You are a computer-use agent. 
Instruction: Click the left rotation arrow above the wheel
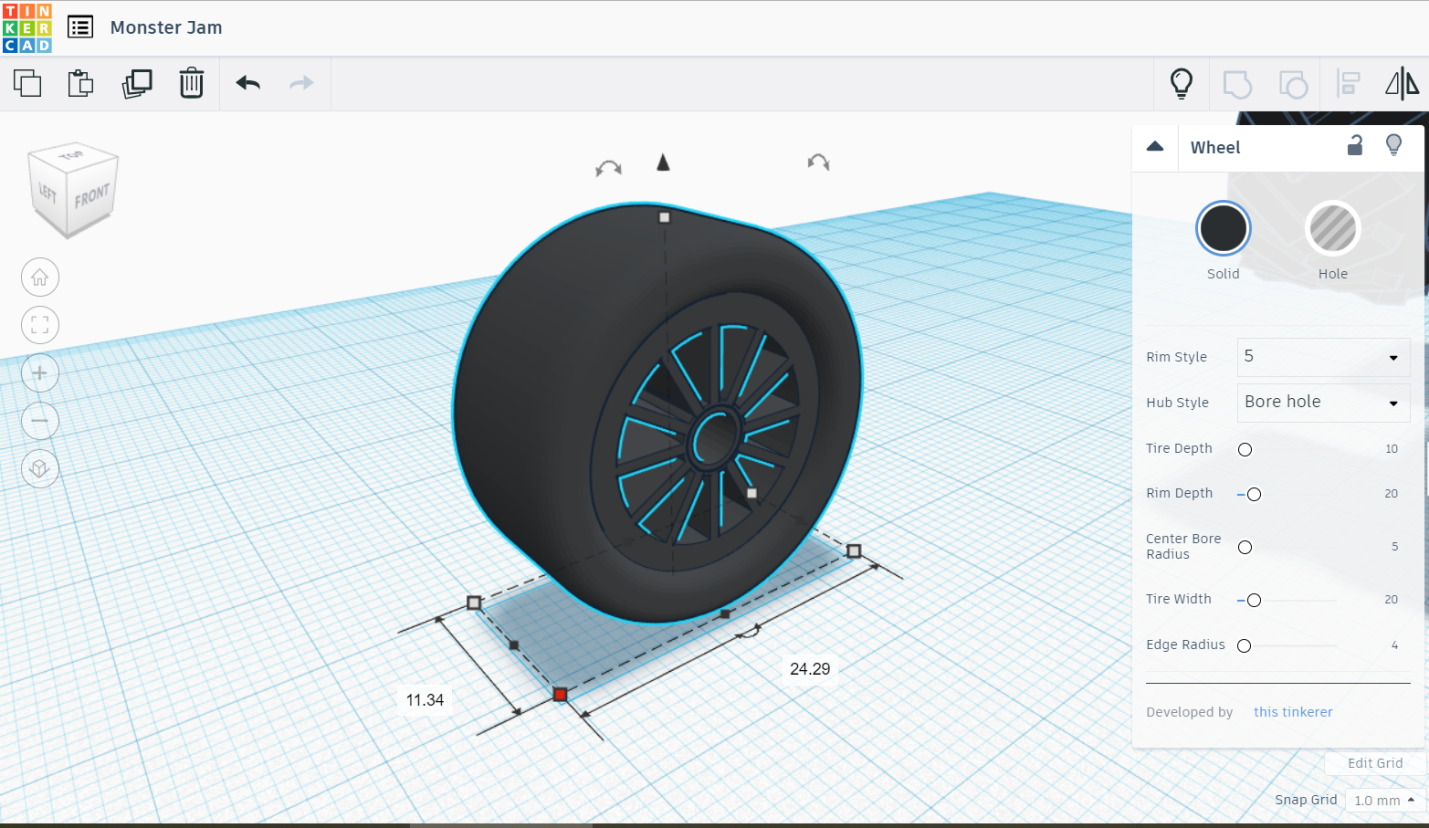(608, 168)
